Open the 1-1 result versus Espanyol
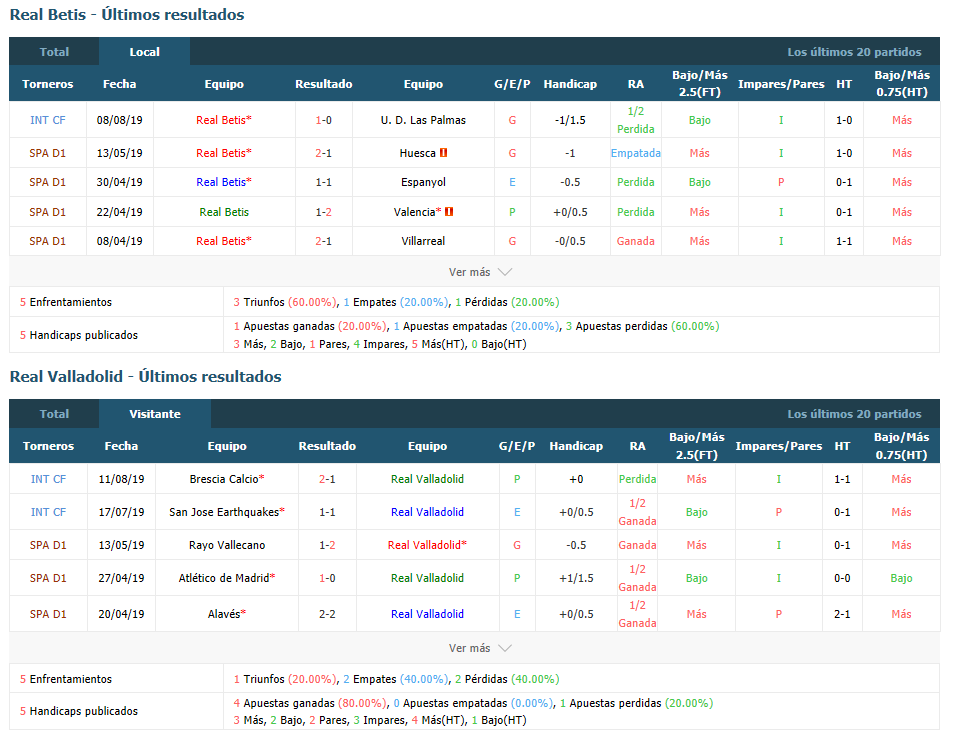 click(x=324, y=182)
